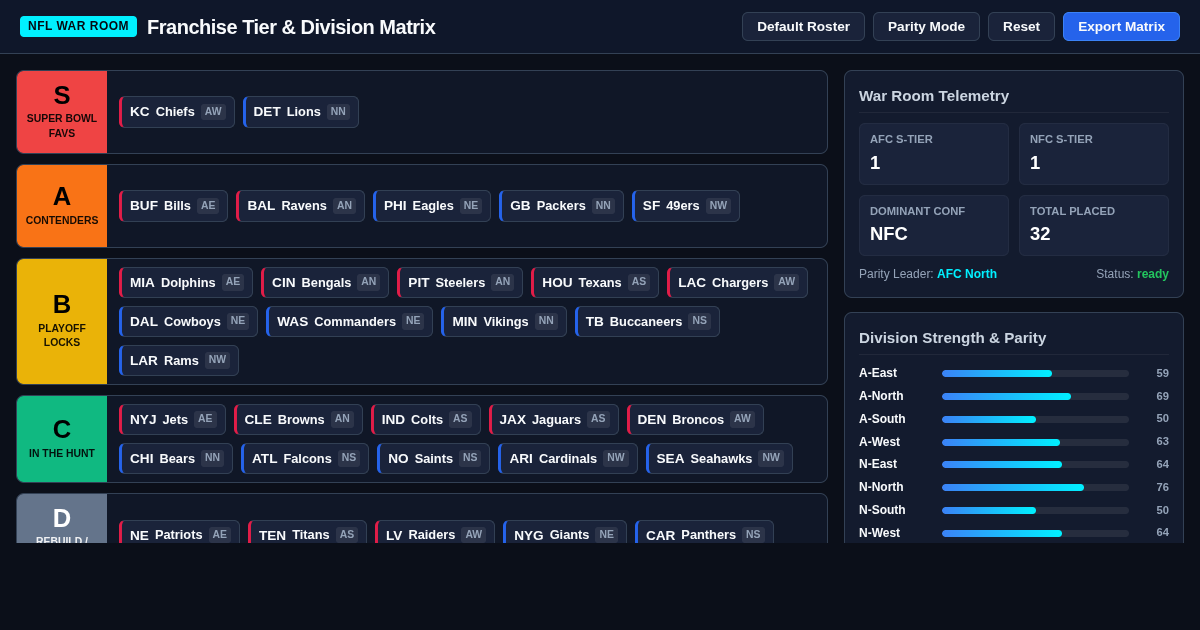Viewport: 1200px width, 630px height.
Task: Select the PIT Steelers chip
Action: pos(460,282)
